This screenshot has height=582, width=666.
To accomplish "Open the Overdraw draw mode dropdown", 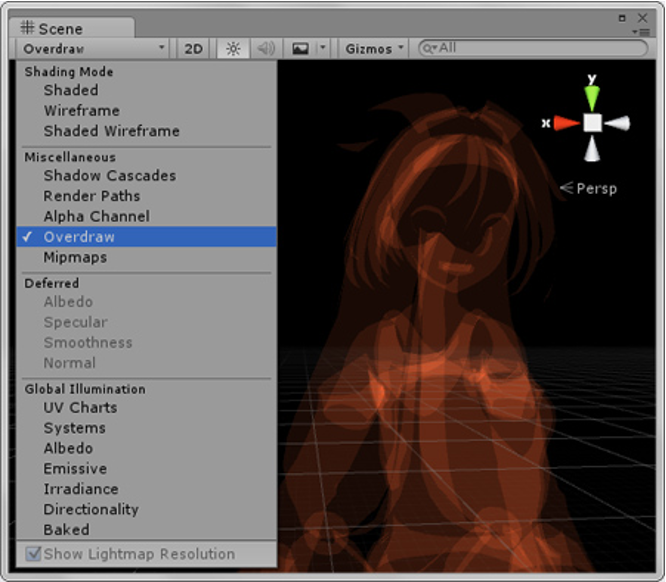I will pyautogui.click(x=93, y=49).
